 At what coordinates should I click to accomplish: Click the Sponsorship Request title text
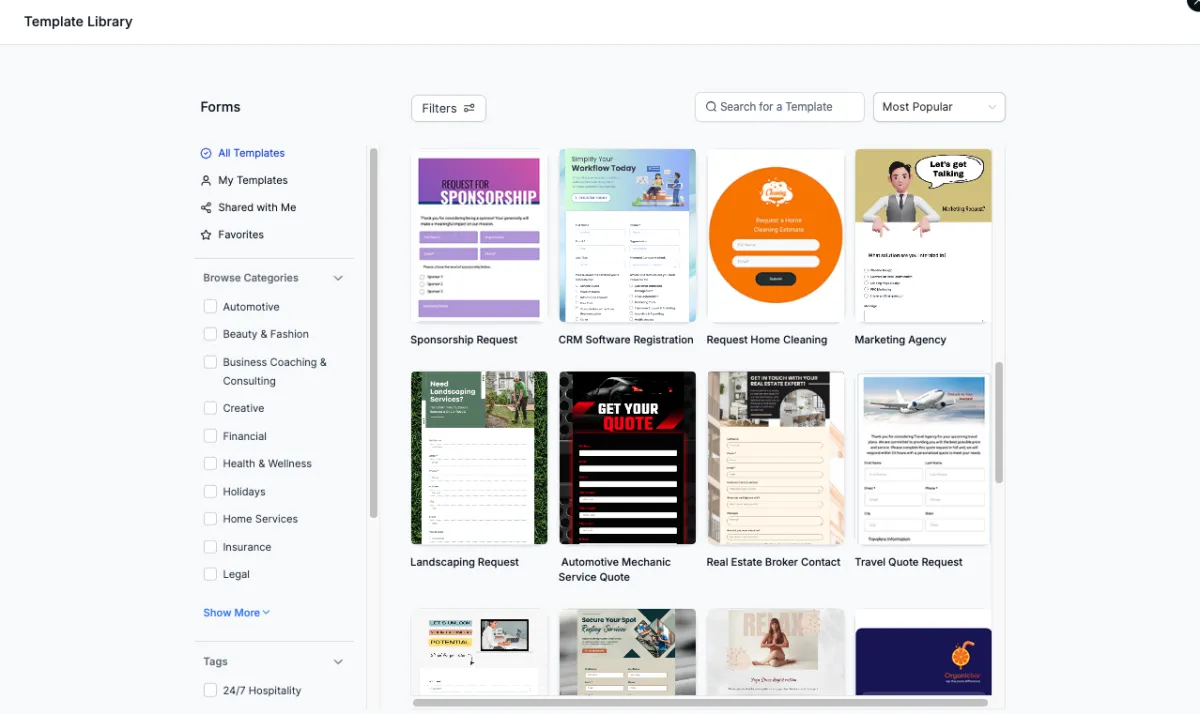pyautogui.click(x=464, y=340)
